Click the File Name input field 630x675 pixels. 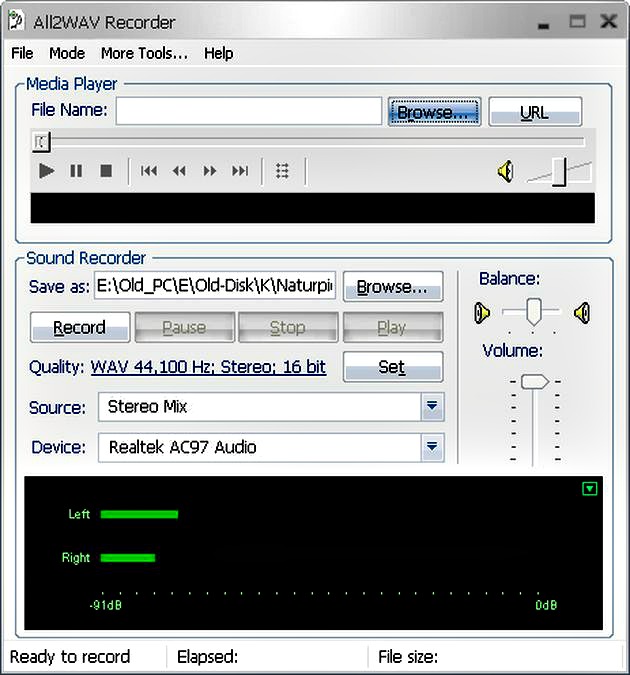248,111
